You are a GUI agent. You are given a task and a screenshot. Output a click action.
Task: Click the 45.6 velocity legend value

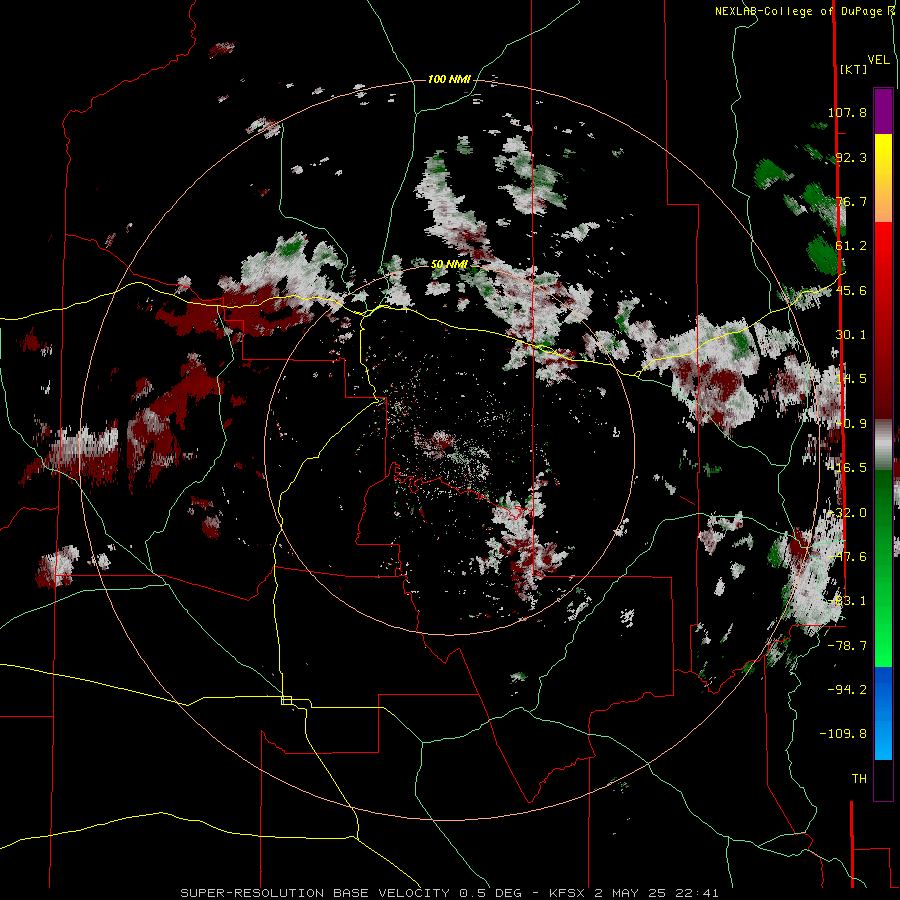851,290
